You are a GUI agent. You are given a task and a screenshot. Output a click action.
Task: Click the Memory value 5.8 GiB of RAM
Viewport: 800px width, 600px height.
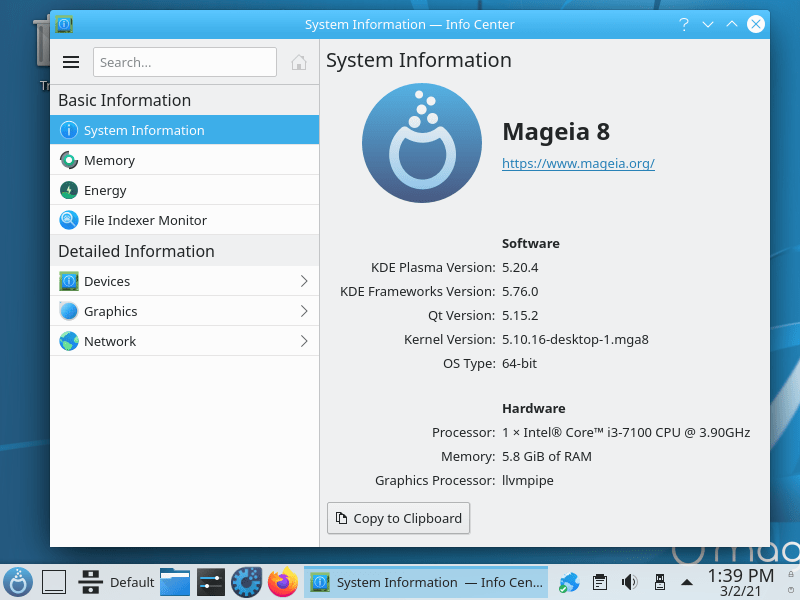[x=546, y=457]
